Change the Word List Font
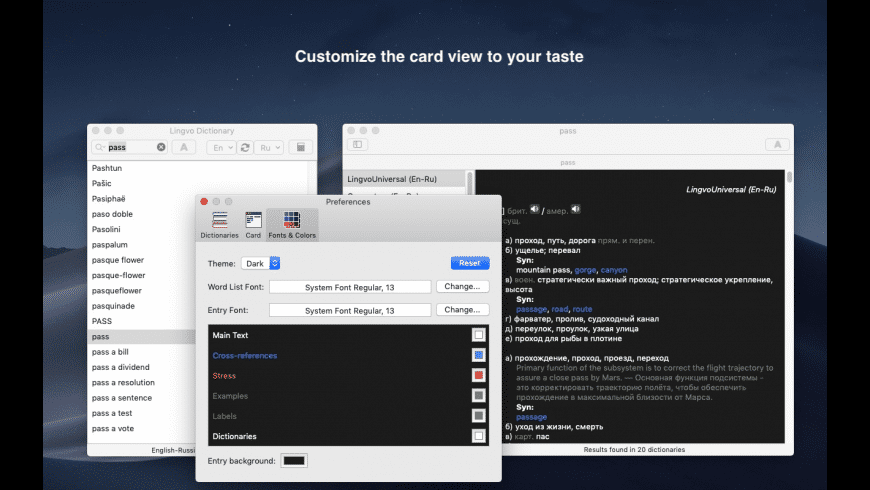The image size is (870, 490). (x=462, y=286)
